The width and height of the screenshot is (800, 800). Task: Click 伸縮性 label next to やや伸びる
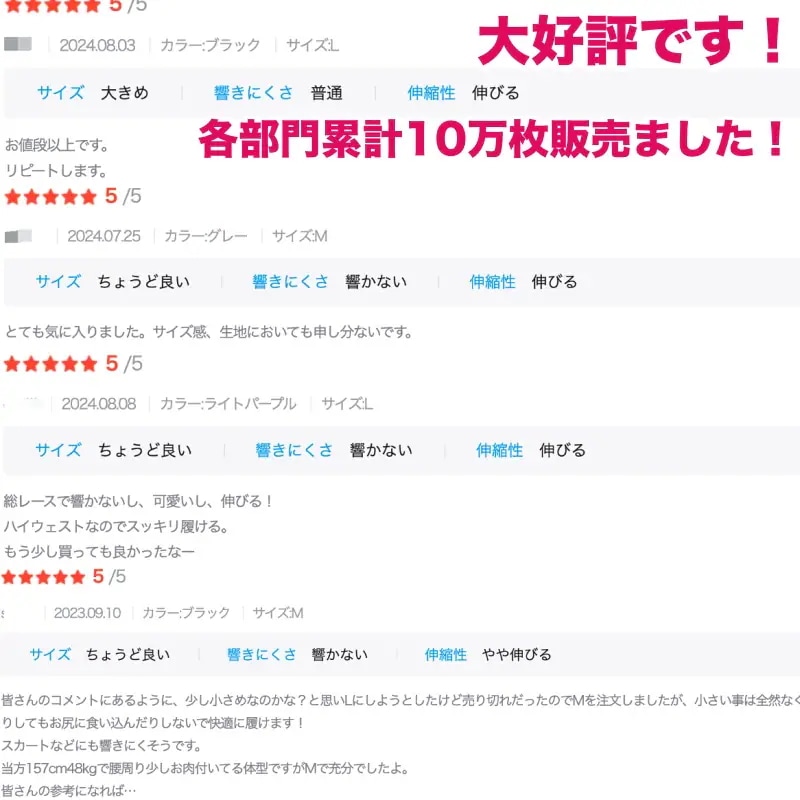(445, 655)
